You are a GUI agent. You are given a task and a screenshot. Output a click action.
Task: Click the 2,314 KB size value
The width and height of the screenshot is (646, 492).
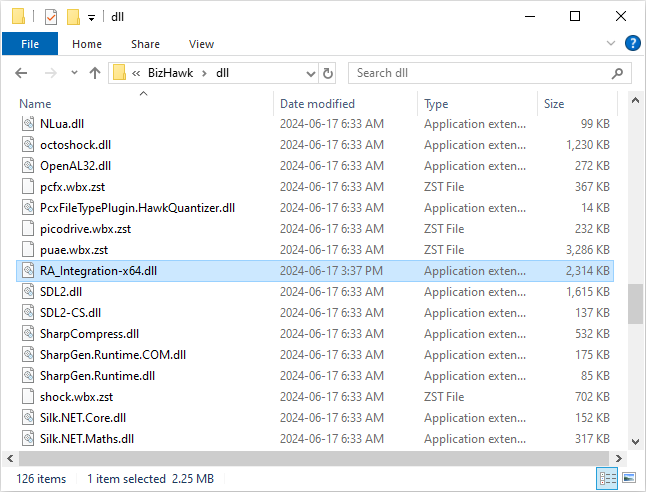pyautogui.click(x=587, y=271)
